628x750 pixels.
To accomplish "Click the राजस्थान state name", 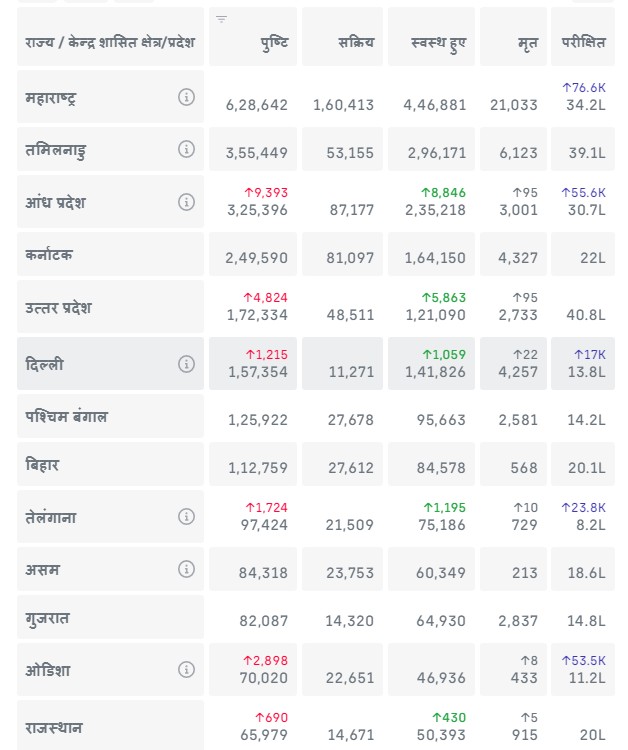I will (x=54, y=727).
